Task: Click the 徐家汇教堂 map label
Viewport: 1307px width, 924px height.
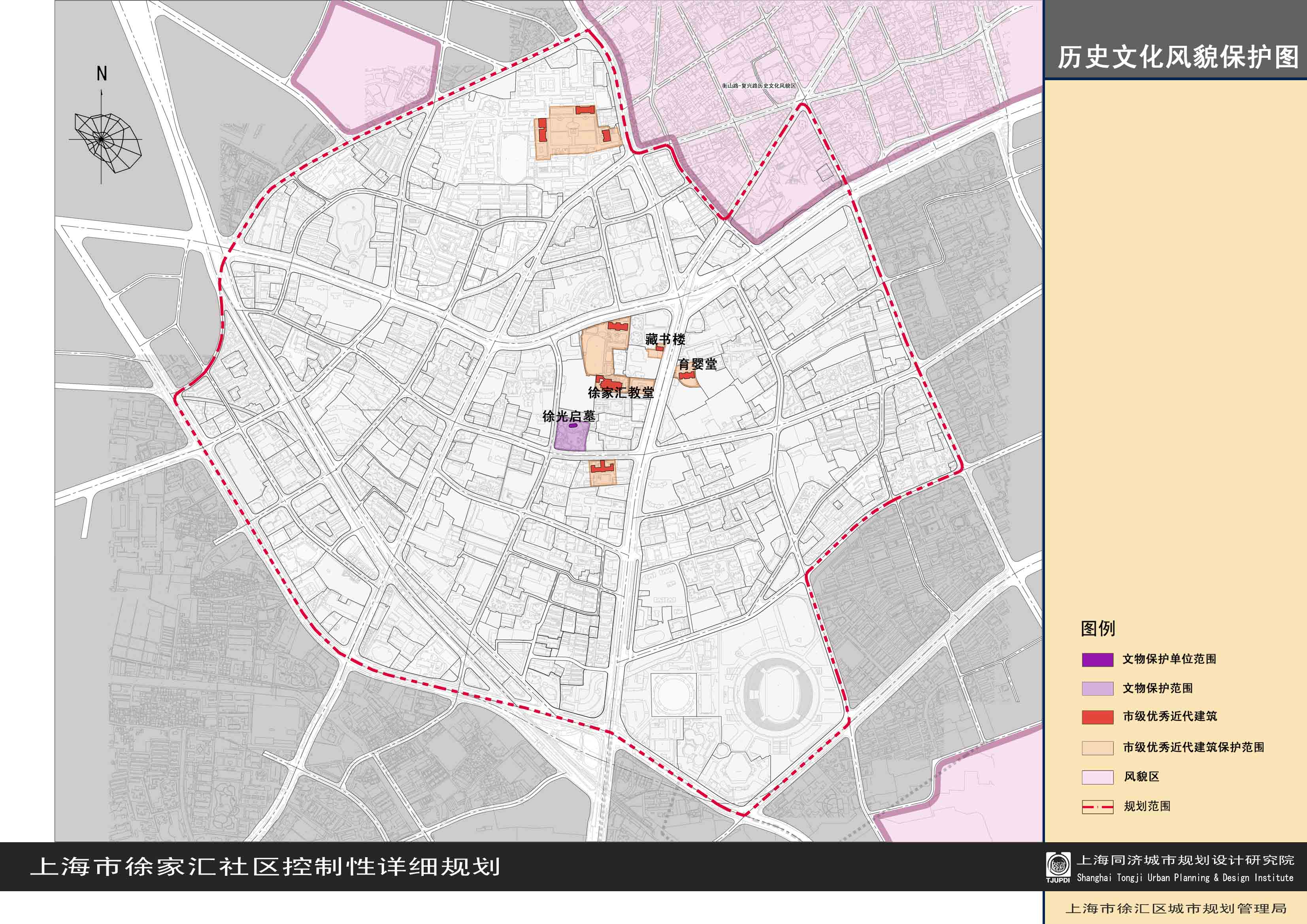Action: click(620, 393)
